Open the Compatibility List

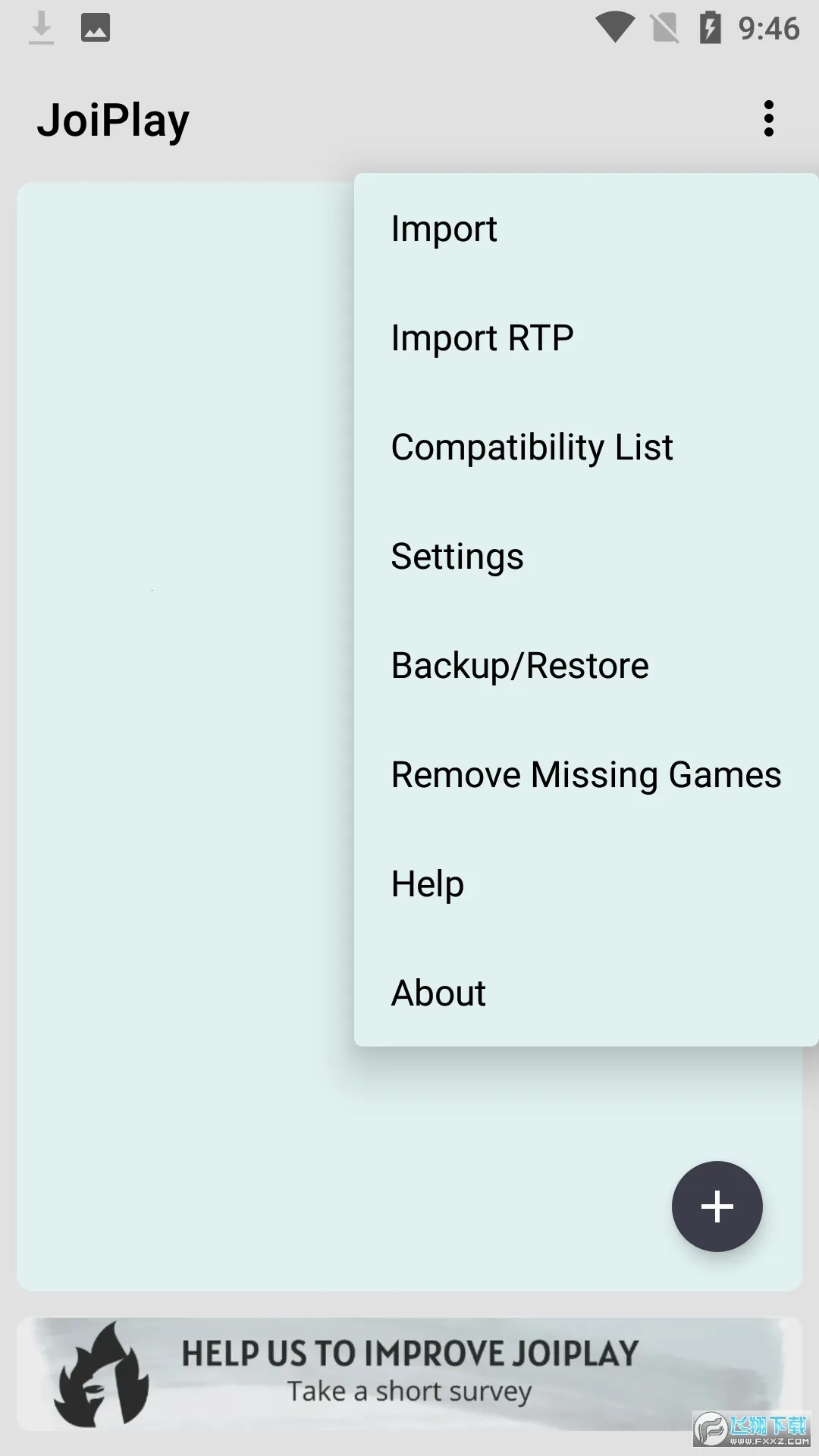click(x=532, y=447)
